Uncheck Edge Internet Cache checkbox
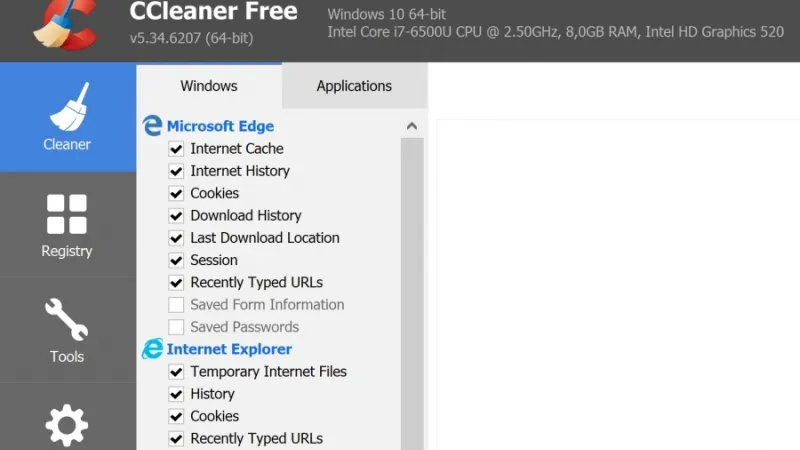This screenshot has height=450, width=800. click(x=176, y=149)
